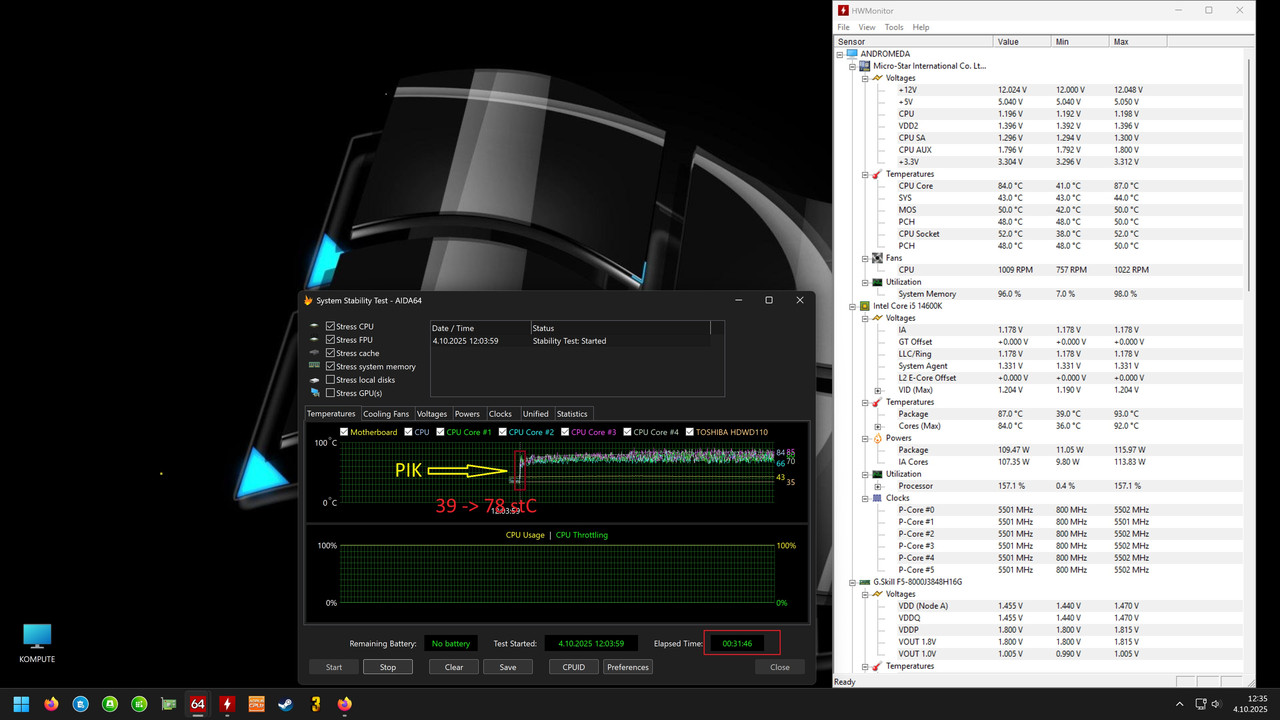Select the Stability Test: Started log row
Viewport: 1280px width, 720px height.
[x=570, y=341]
